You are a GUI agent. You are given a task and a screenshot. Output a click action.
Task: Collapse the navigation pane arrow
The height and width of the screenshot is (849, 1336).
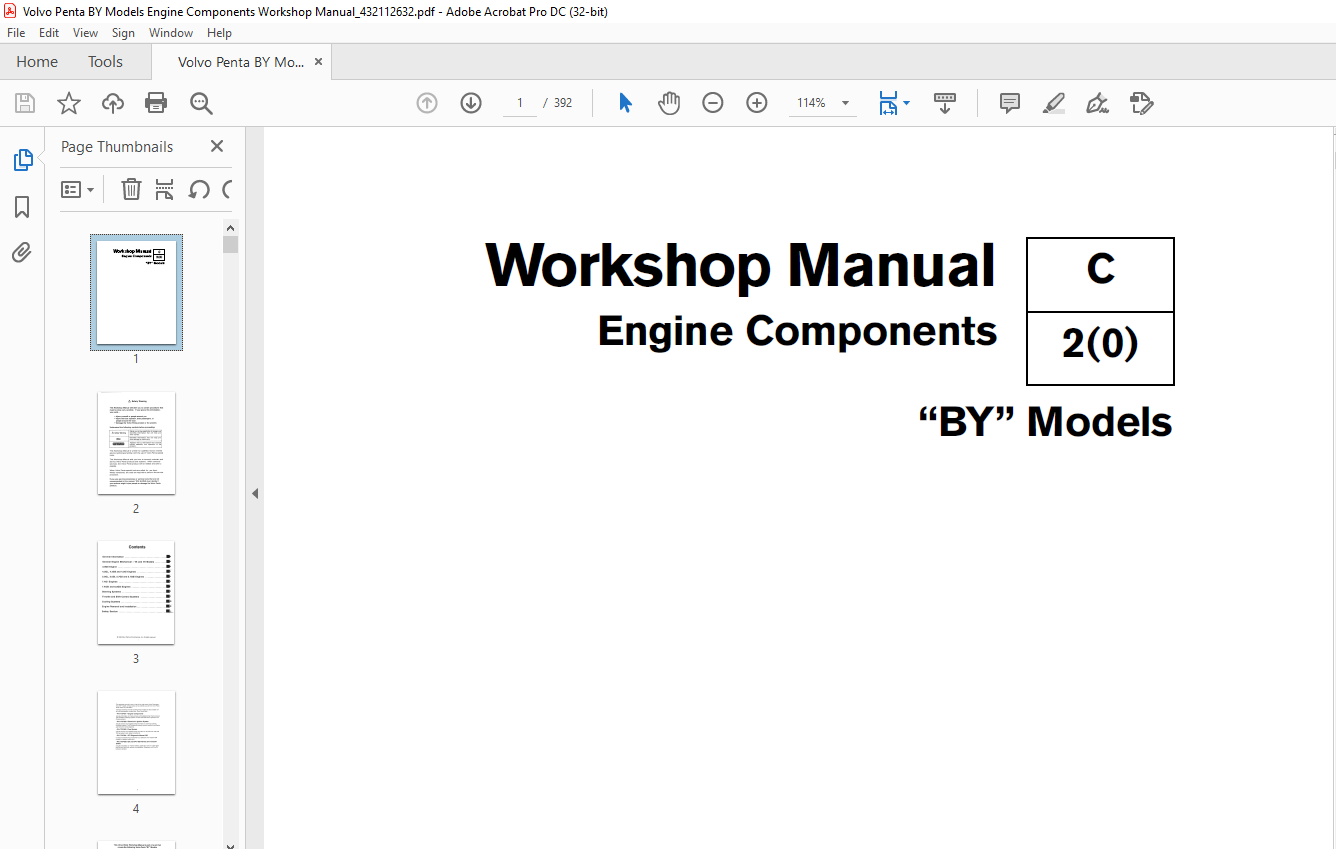[x=254, y=493]
